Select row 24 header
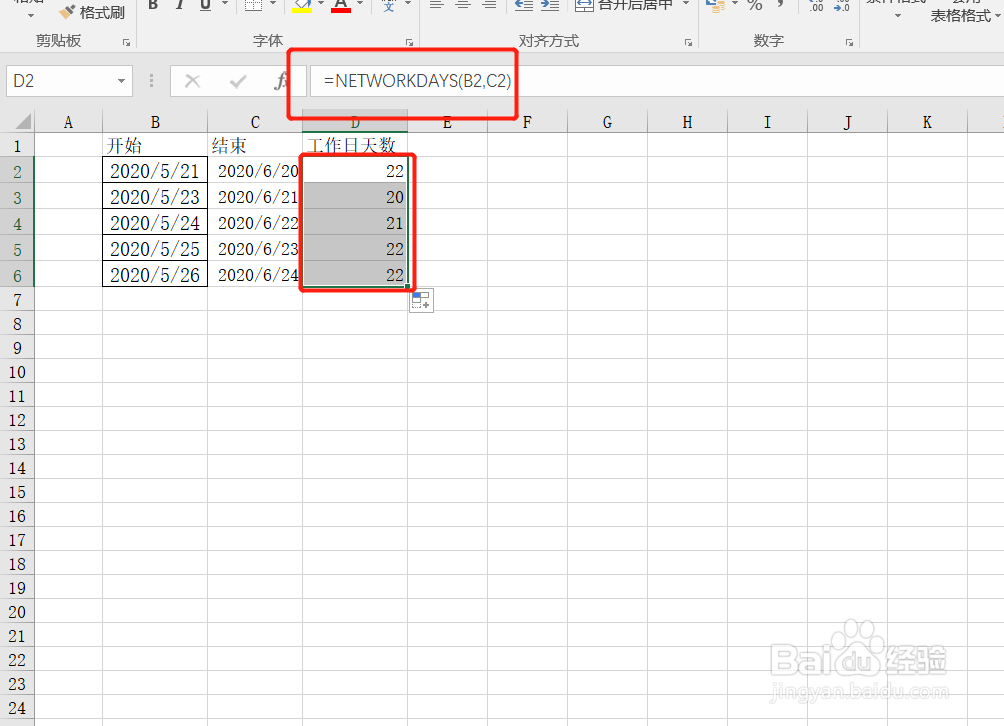Screen dimensions: 1004x726 pyautogui.click(x=17, y=708)
